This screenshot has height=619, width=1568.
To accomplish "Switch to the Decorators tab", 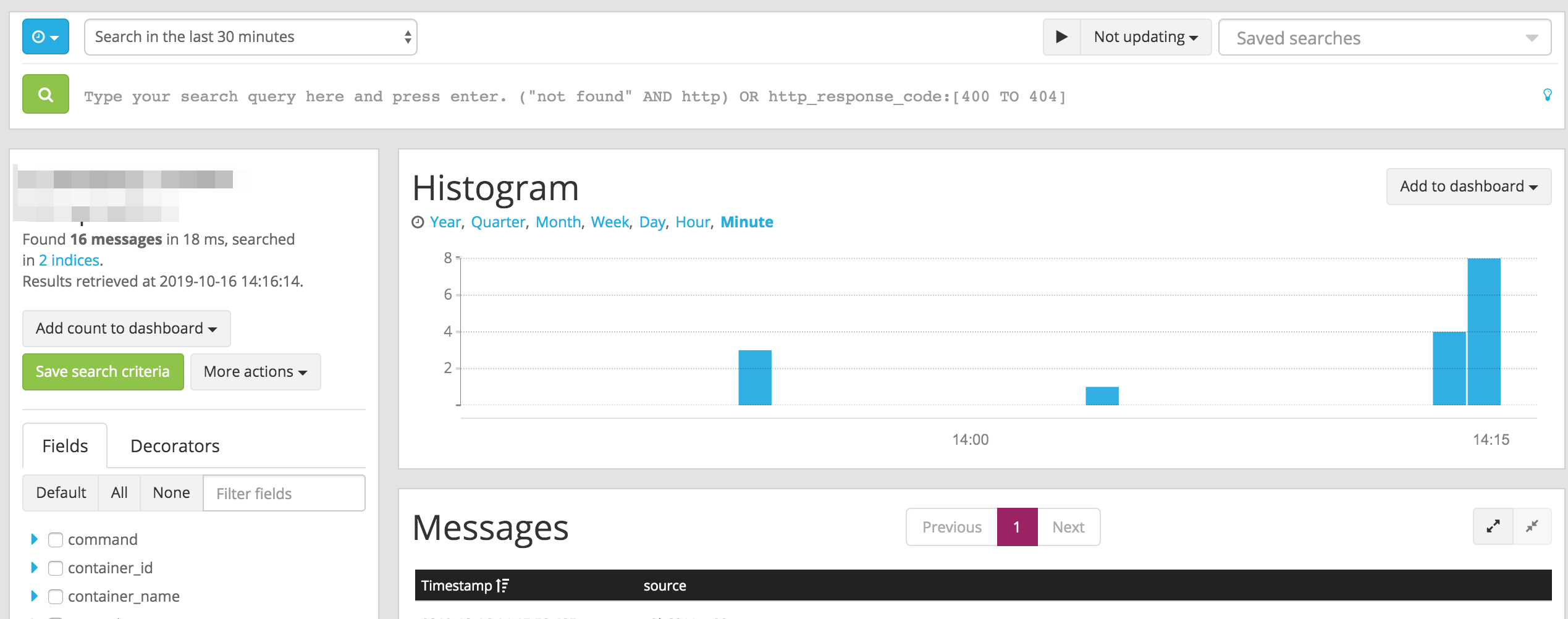I will tap(175, 445).
